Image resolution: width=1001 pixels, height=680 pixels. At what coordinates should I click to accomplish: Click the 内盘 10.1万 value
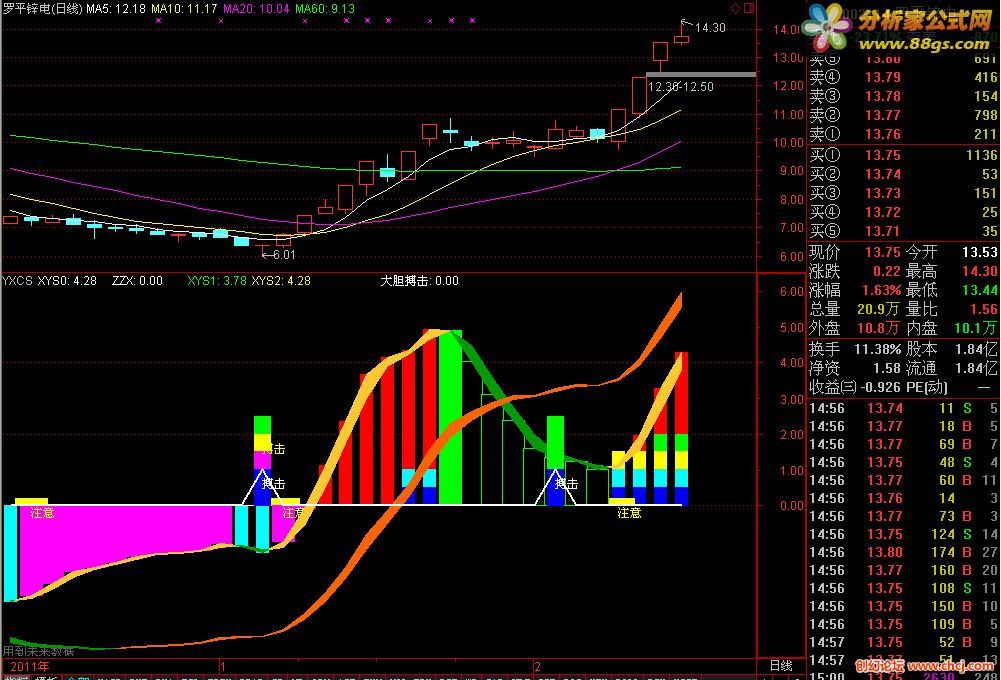976,328
